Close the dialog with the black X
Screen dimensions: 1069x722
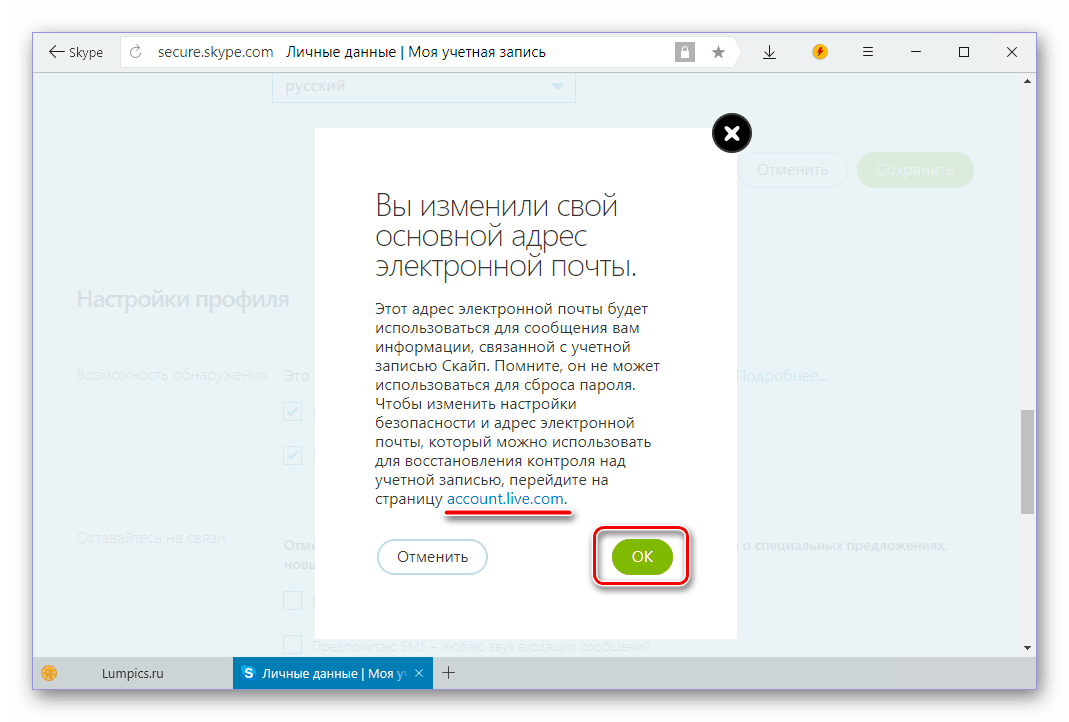pyautogui.click(x=731, y=133)
